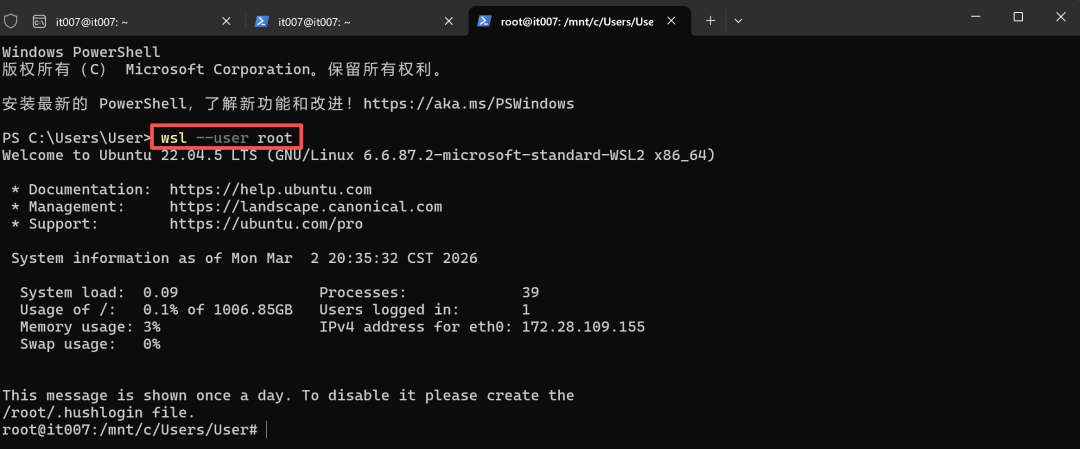
Task: Close the first it007@it007 tab
Action: point(225,21)
